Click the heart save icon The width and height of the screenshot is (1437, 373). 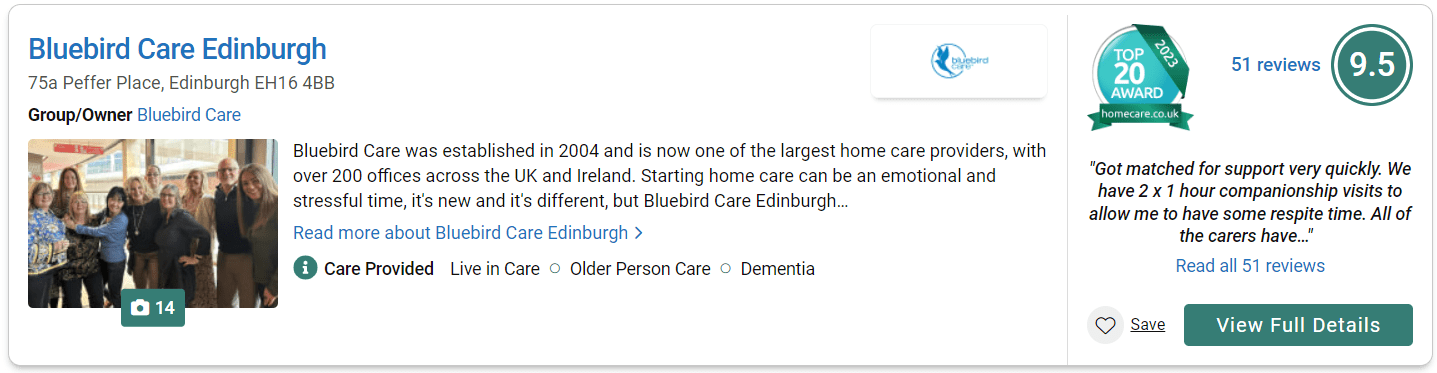(x=1105, y=325)
